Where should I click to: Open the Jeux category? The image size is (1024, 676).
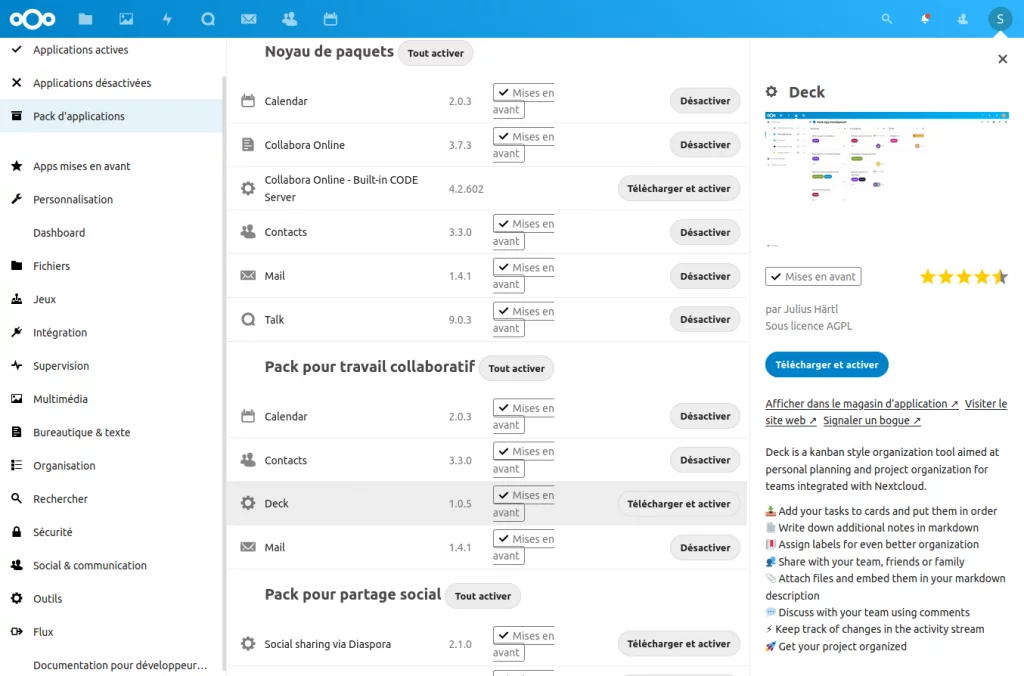tap(111, 299)
